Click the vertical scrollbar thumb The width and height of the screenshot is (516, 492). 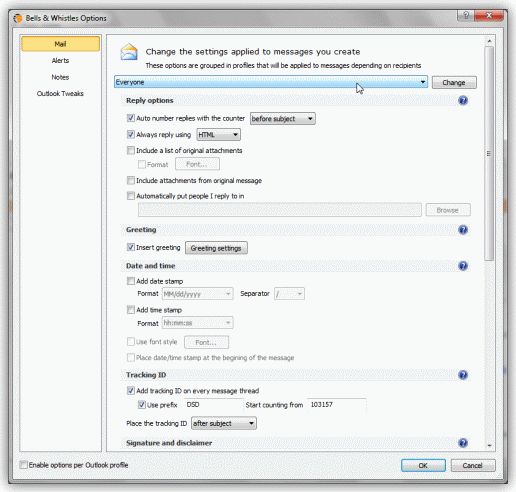pos(489,153)
